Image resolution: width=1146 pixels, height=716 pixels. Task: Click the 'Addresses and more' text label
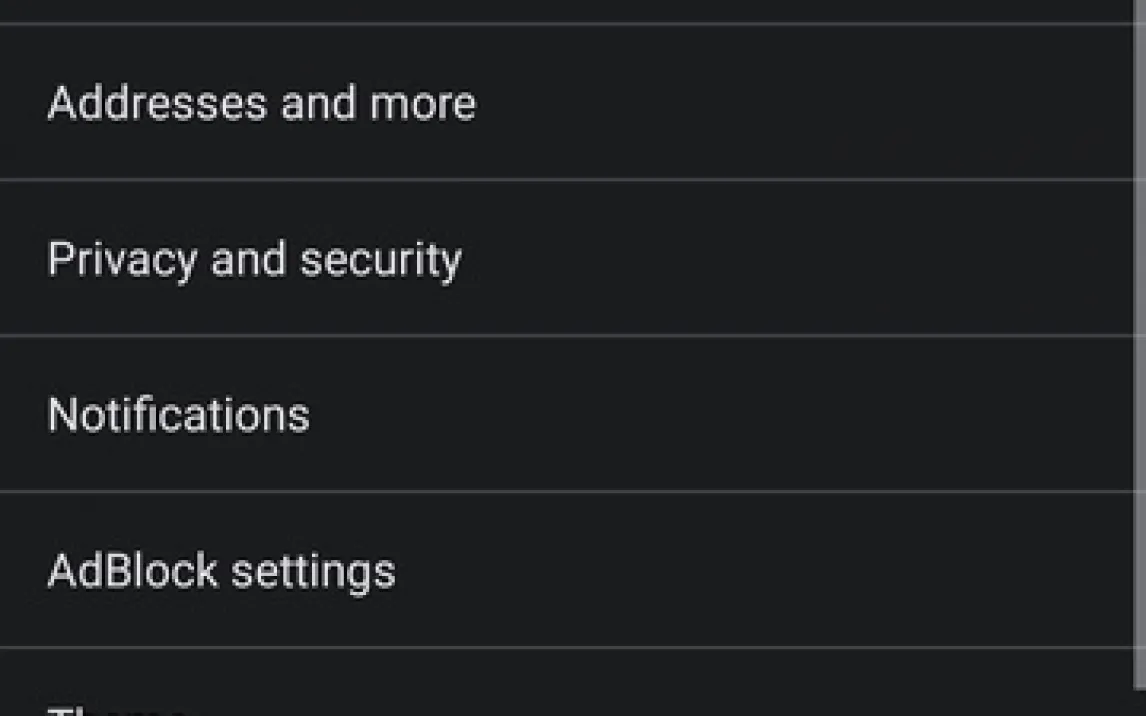[x=262, y=103]
